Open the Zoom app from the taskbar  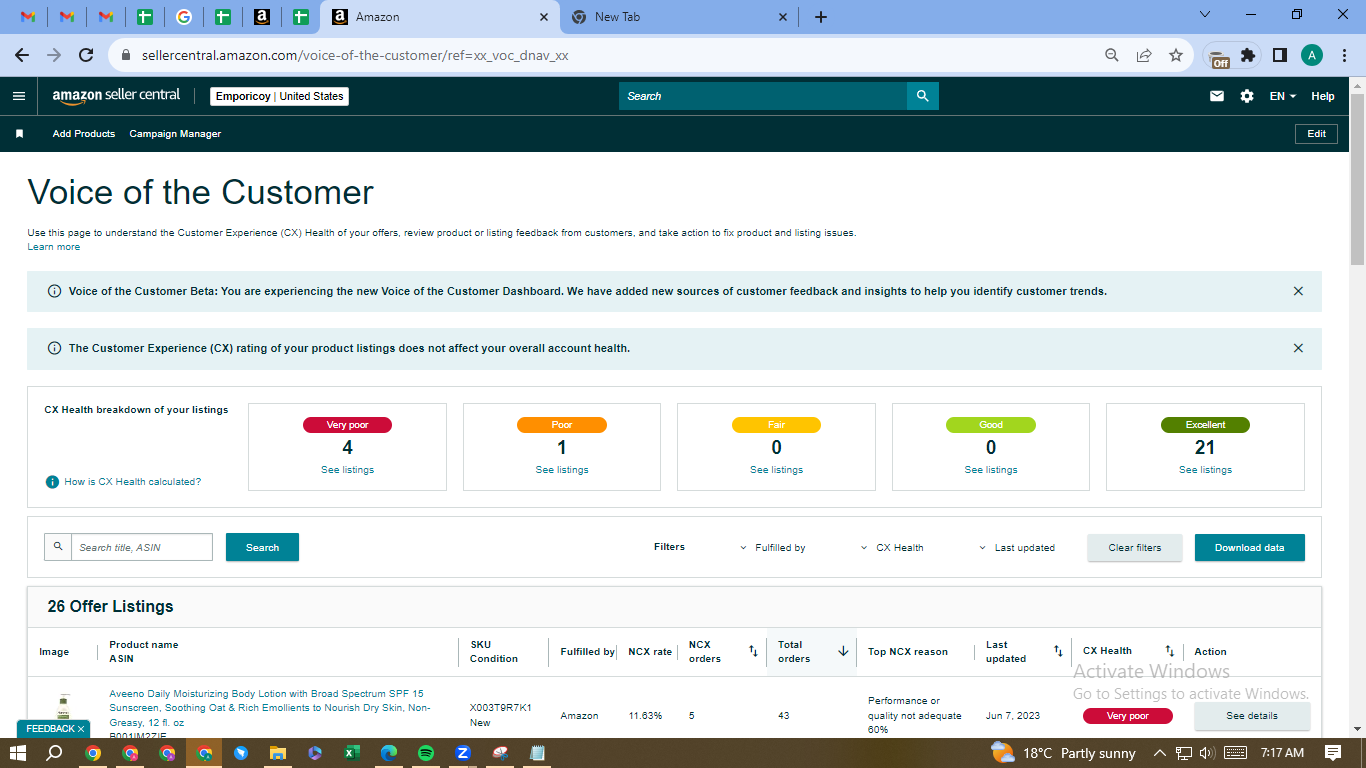pos(463,753)
